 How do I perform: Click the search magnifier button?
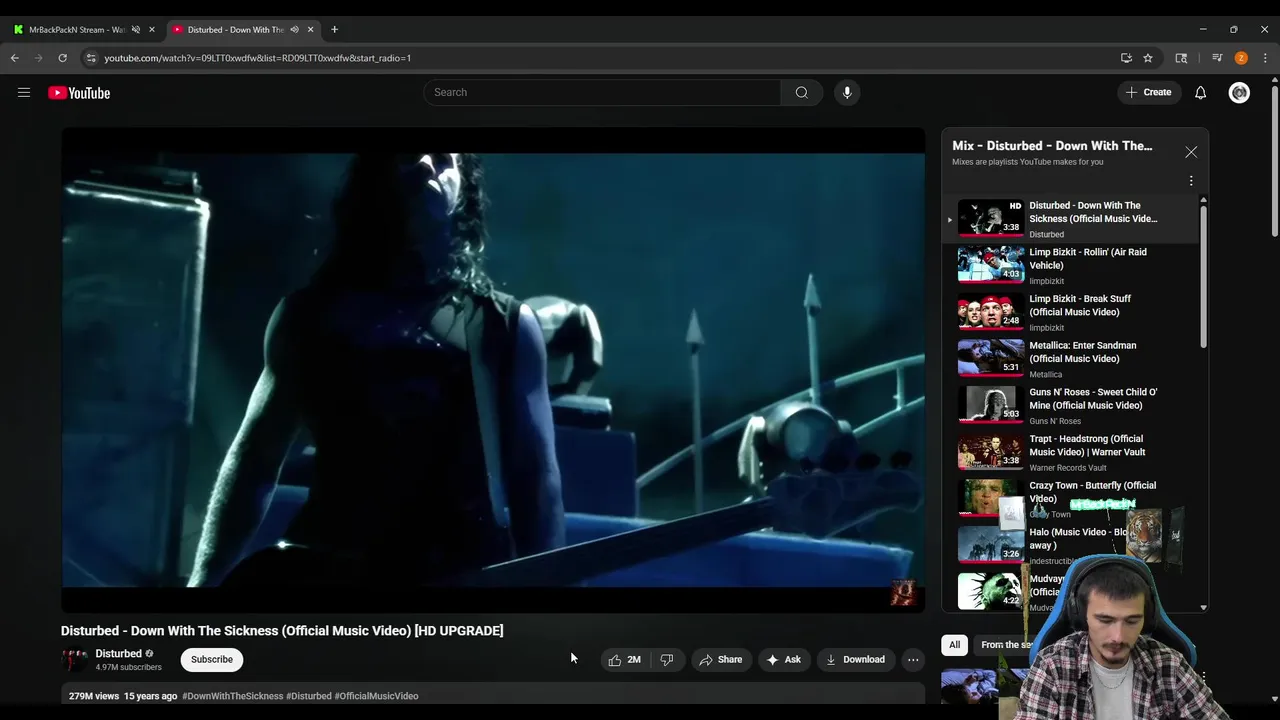[801, 92]
